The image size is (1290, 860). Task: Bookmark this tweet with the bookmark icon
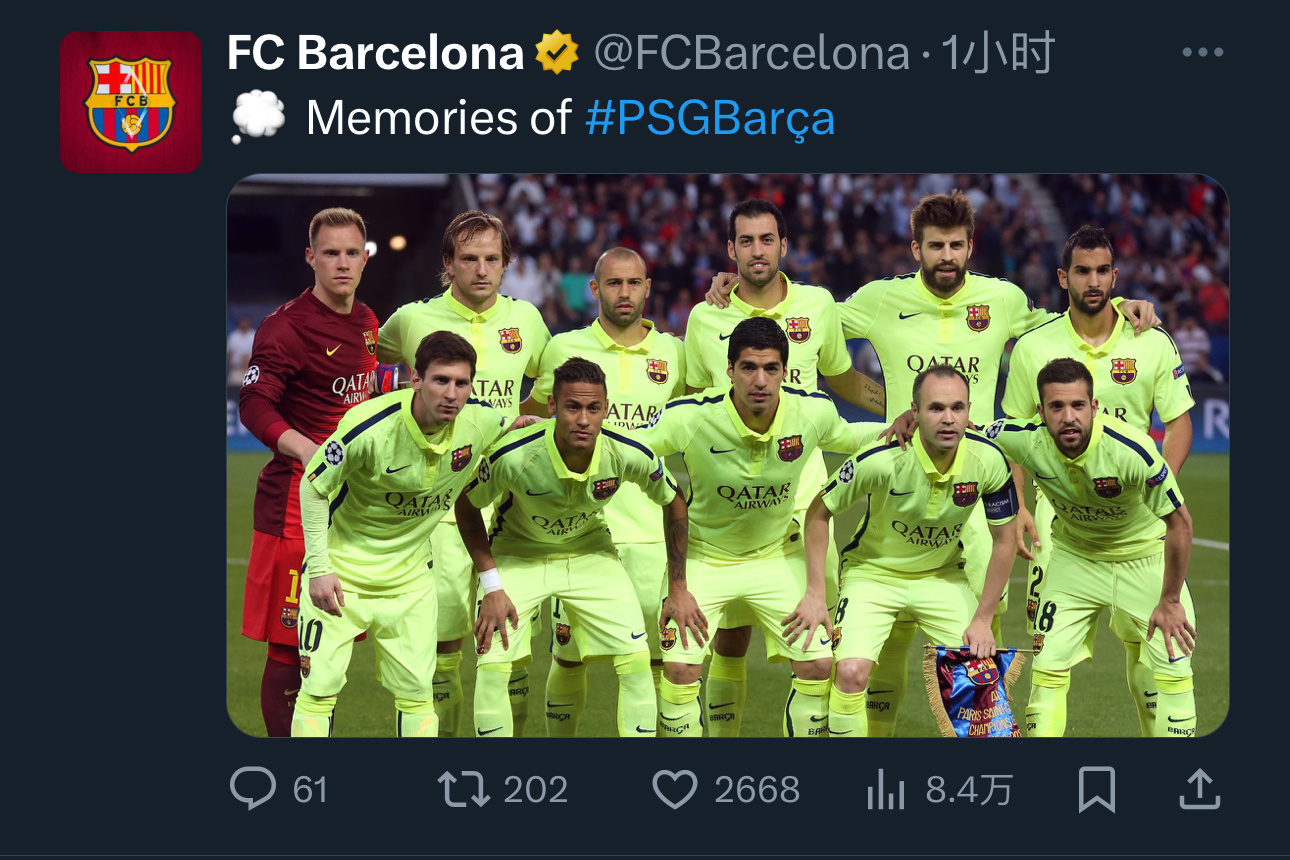point(1097,790)
